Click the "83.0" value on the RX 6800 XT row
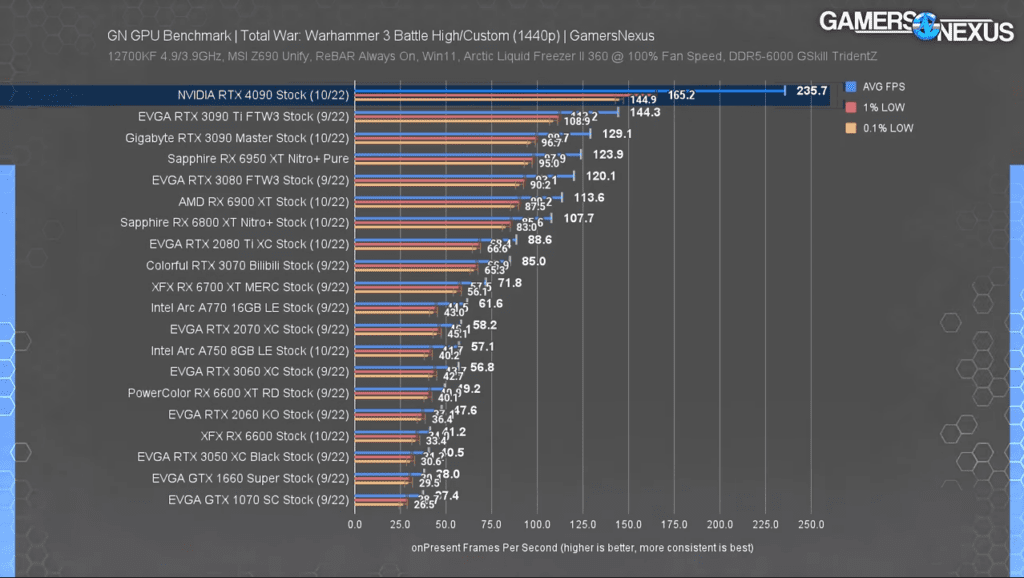This screenshot has height=578, width=1024. (x=526, y=227)
